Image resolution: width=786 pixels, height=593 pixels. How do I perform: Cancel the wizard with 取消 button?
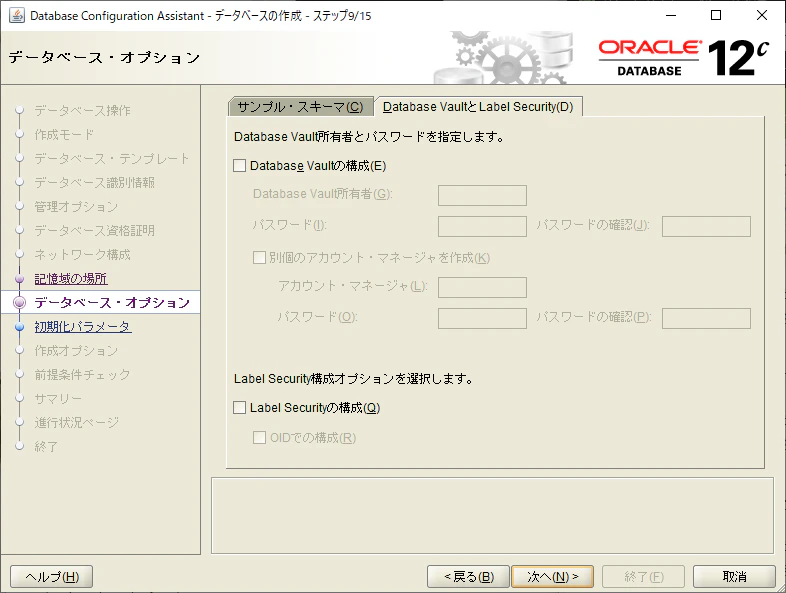click(734, 576)
